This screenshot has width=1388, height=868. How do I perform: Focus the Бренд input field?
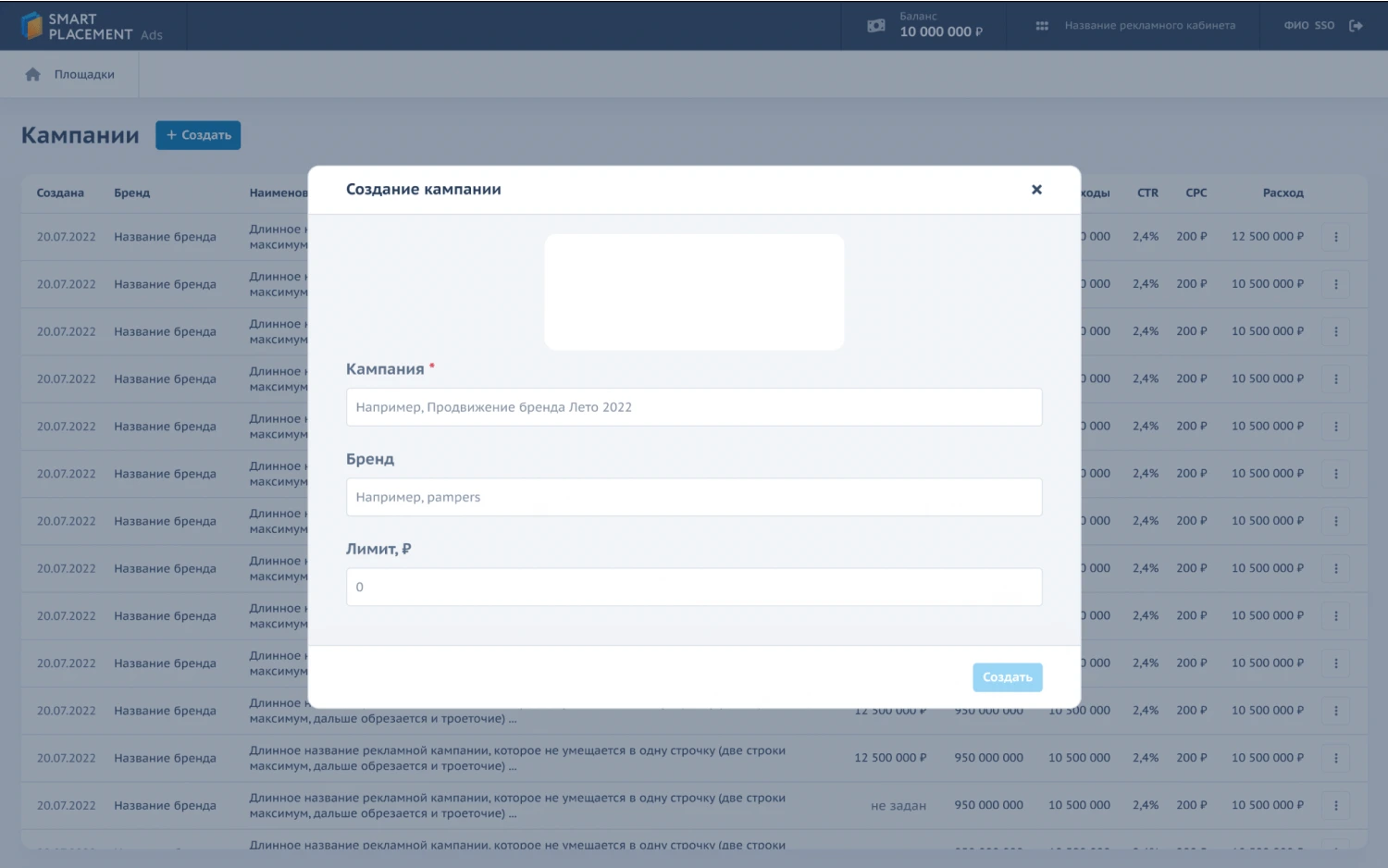[693, 497]
